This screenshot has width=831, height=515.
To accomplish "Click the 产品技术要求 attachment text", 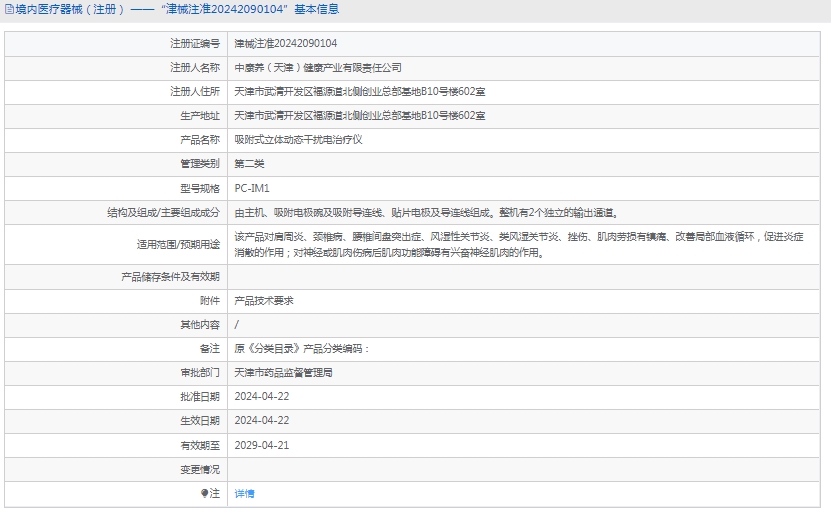I will point(264,300).
